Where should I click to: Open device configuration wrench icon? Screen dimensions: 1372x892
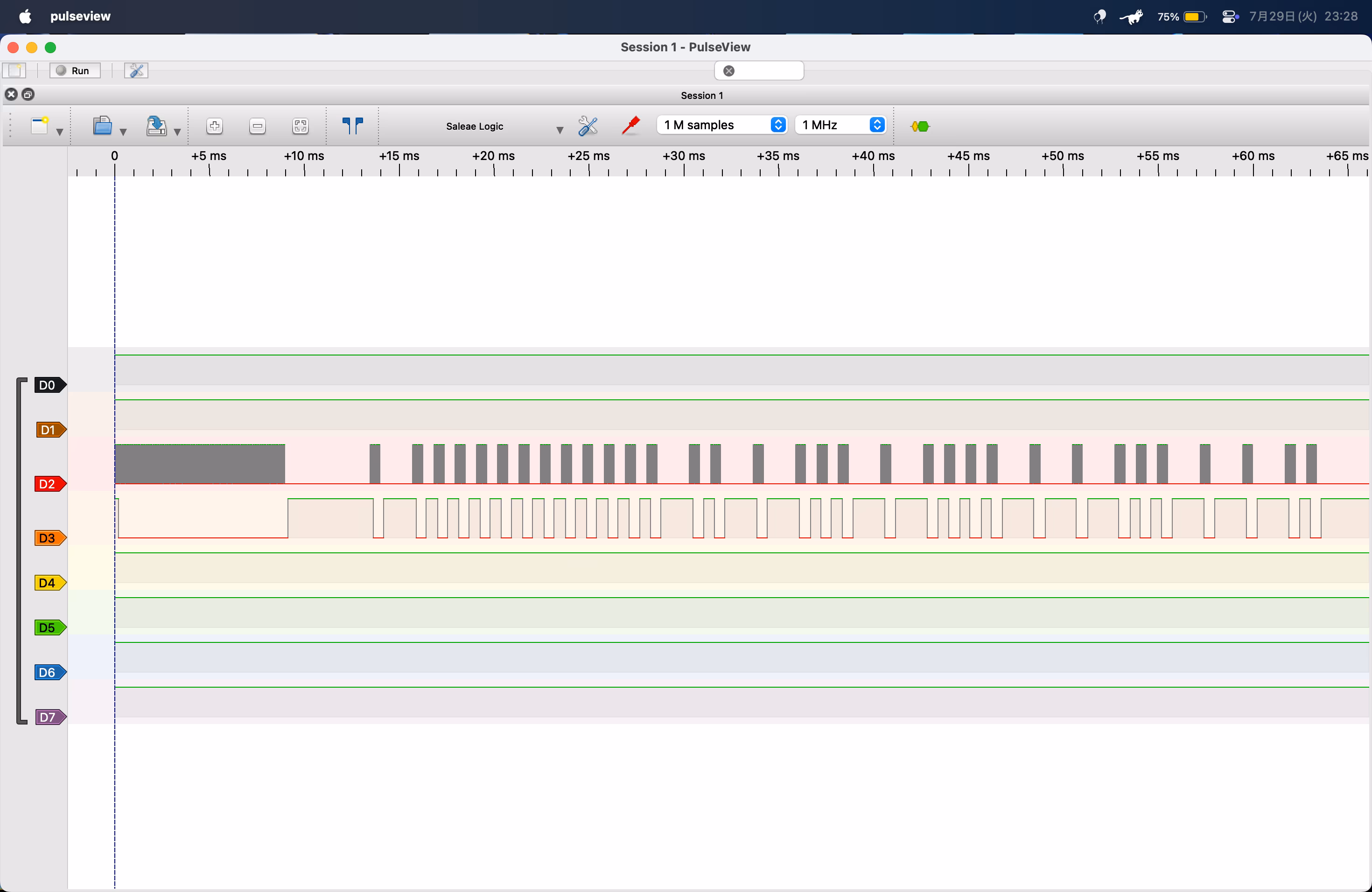(588, 125)
